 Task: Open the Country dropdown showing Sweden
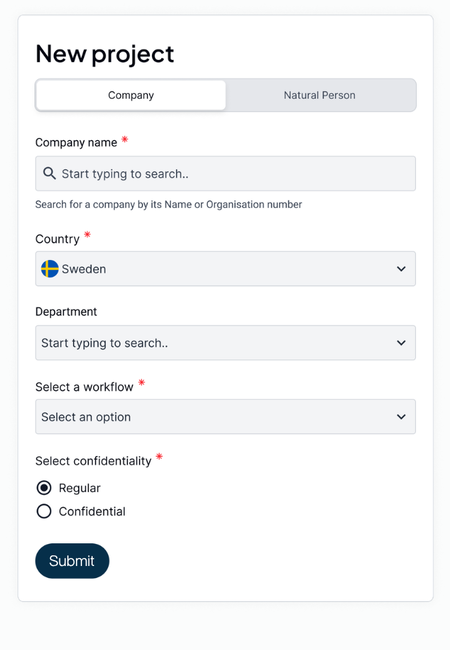tap(225, 269)
